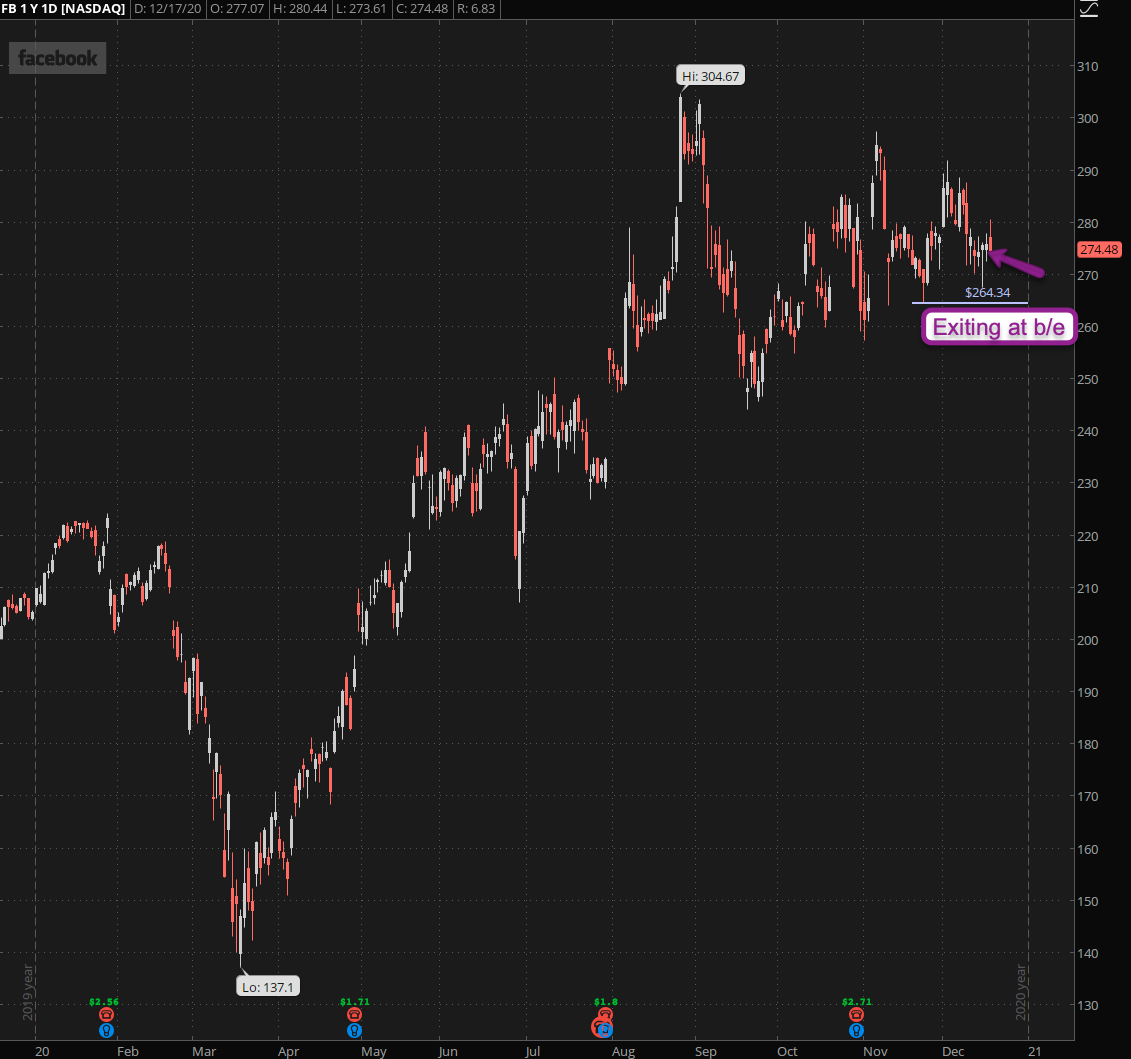Click the Feb label on time axis
1131x1059 pixels.
[128, 1051]
